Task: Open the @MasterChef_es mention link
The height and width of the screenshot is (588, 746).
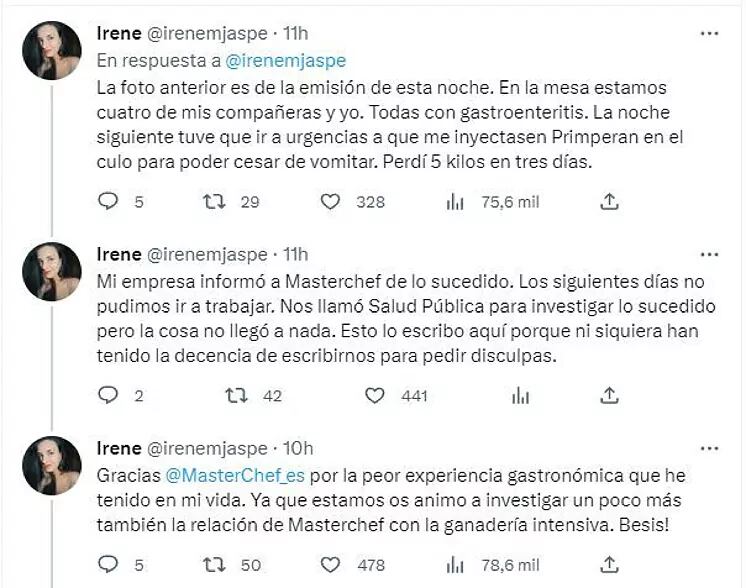Action: coord(203,475)
